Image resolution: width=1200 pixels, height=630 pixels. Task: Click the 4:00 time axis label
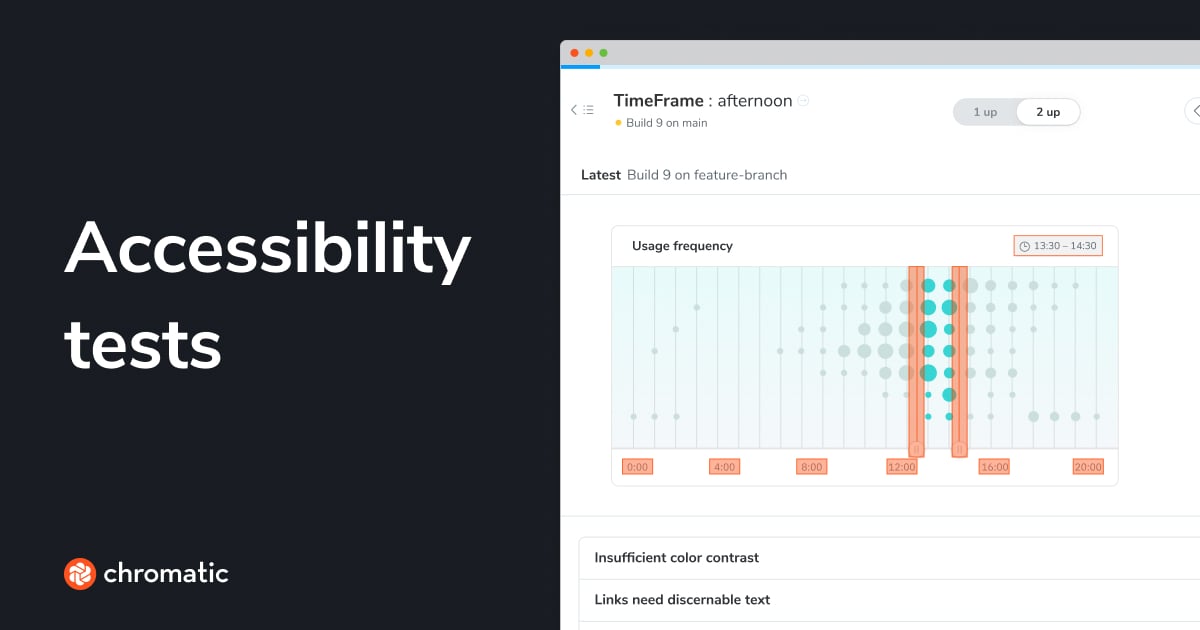724,467
